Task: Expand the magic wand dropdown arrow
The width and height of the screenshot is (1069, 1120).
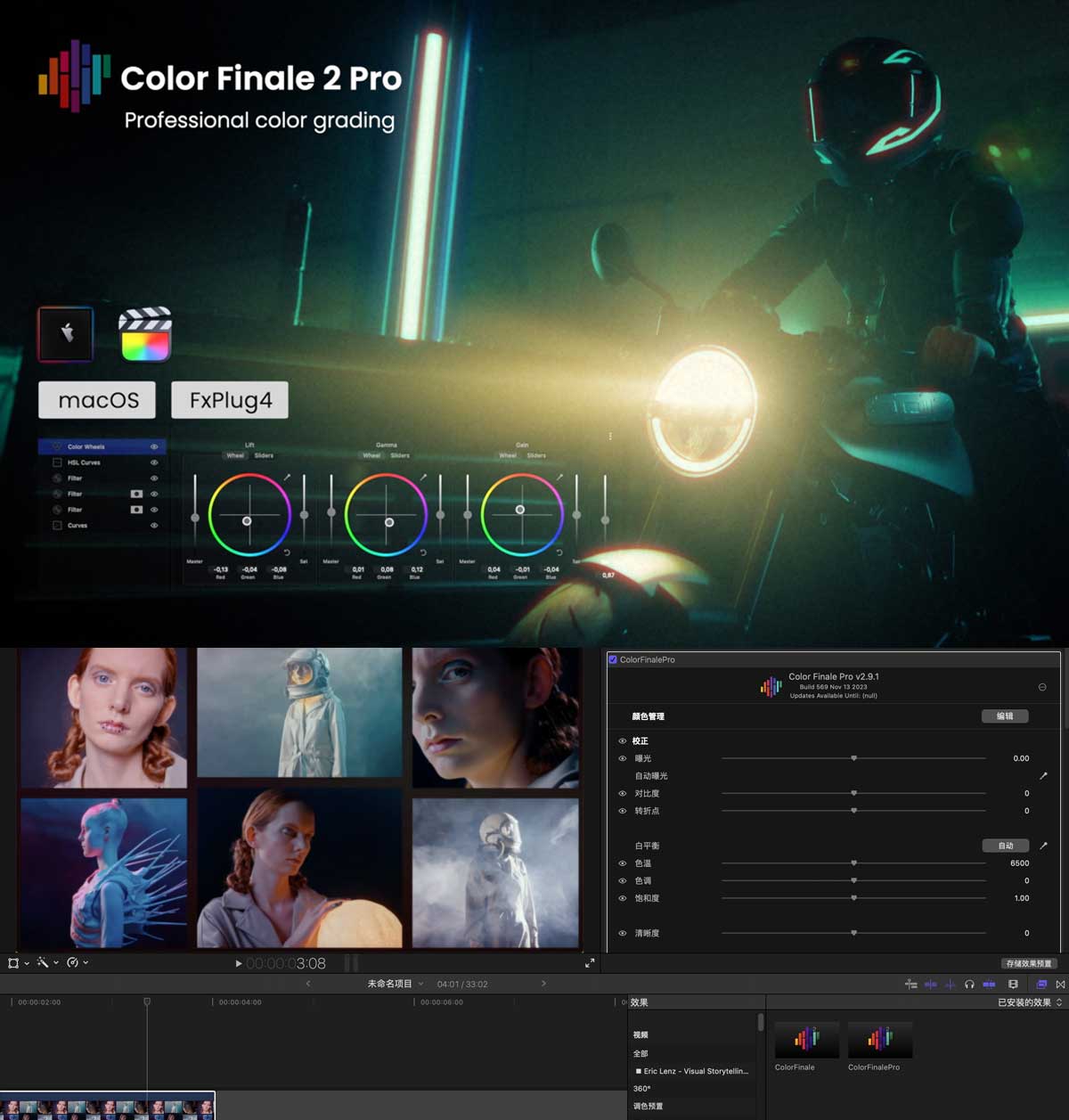Action: [56, 963]
